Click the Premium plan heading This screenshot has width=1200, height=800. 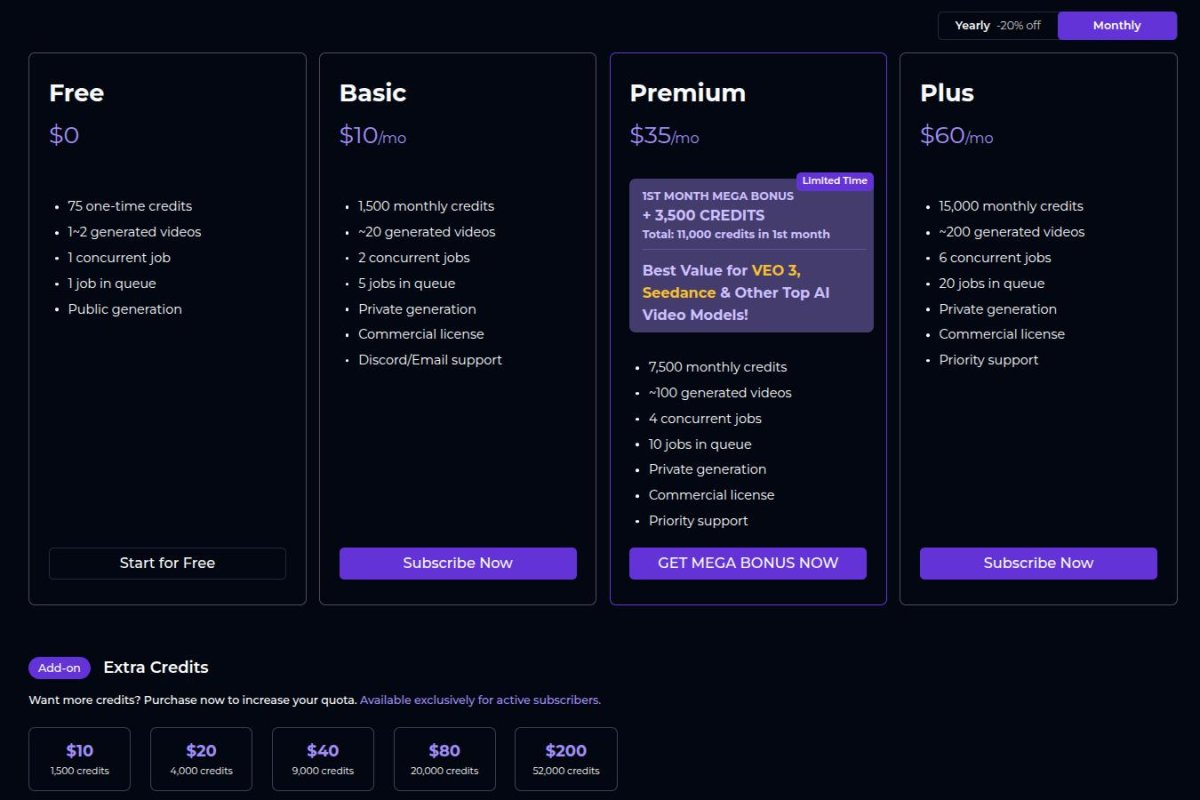[x=687, y=93]
